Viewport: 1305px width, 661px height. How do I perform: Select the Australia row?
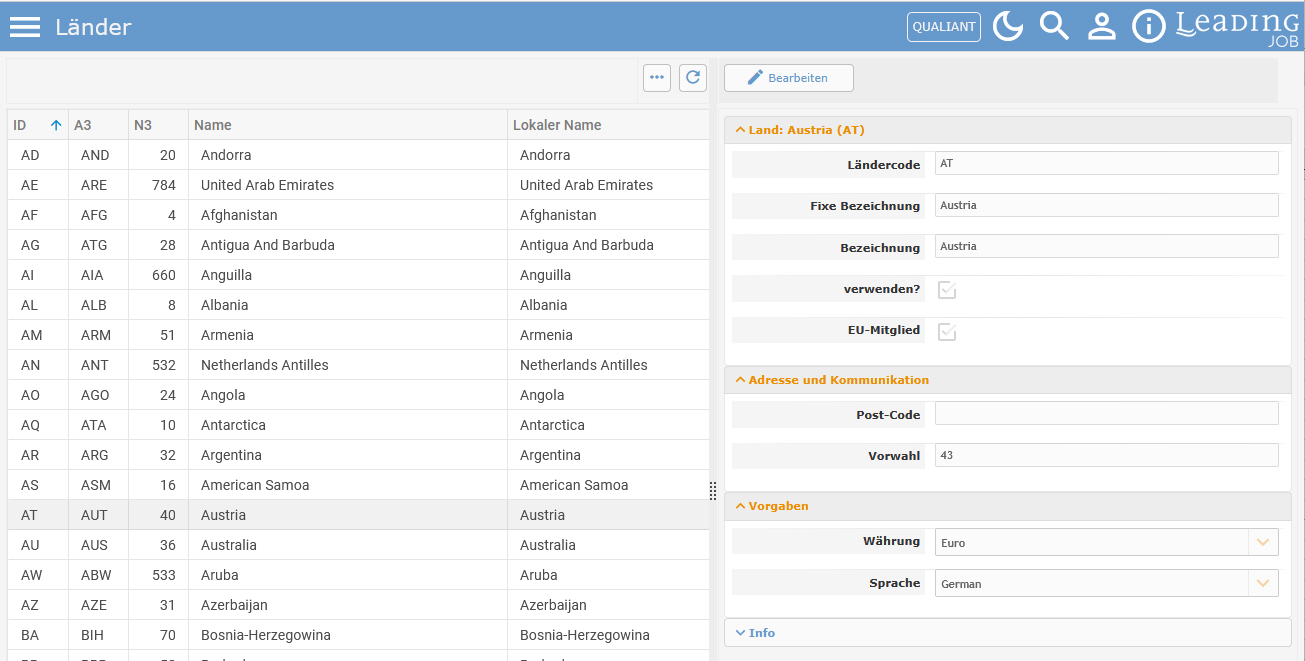coord(358,545)
